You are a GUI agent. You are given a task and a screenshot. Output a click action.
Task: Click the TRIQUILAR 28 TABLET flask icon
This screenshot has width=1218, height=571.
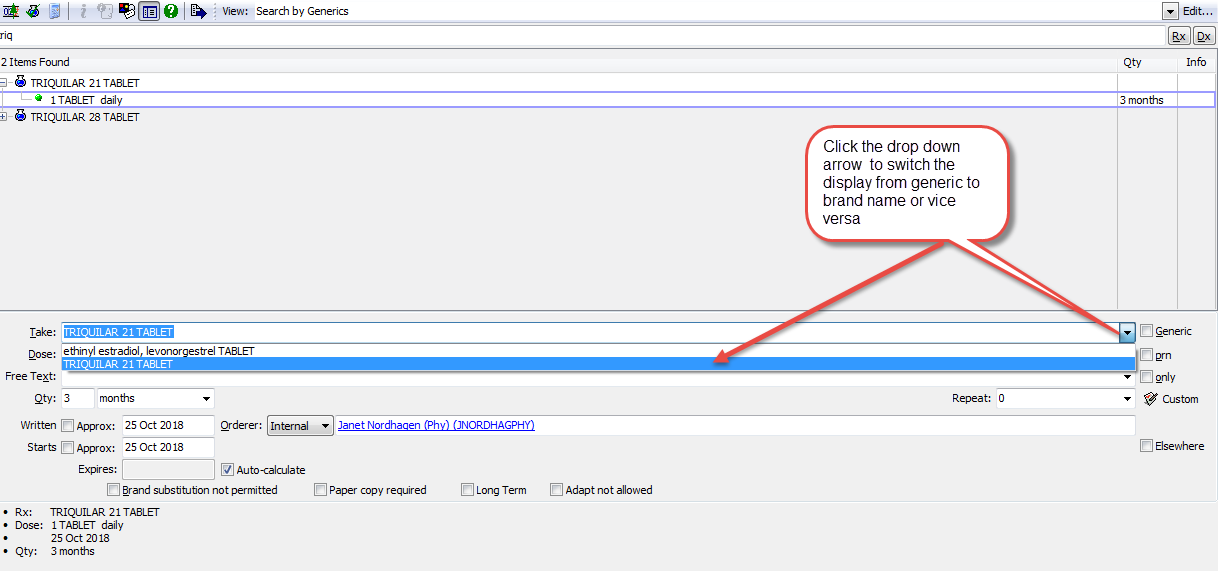[x=21, y=117]
